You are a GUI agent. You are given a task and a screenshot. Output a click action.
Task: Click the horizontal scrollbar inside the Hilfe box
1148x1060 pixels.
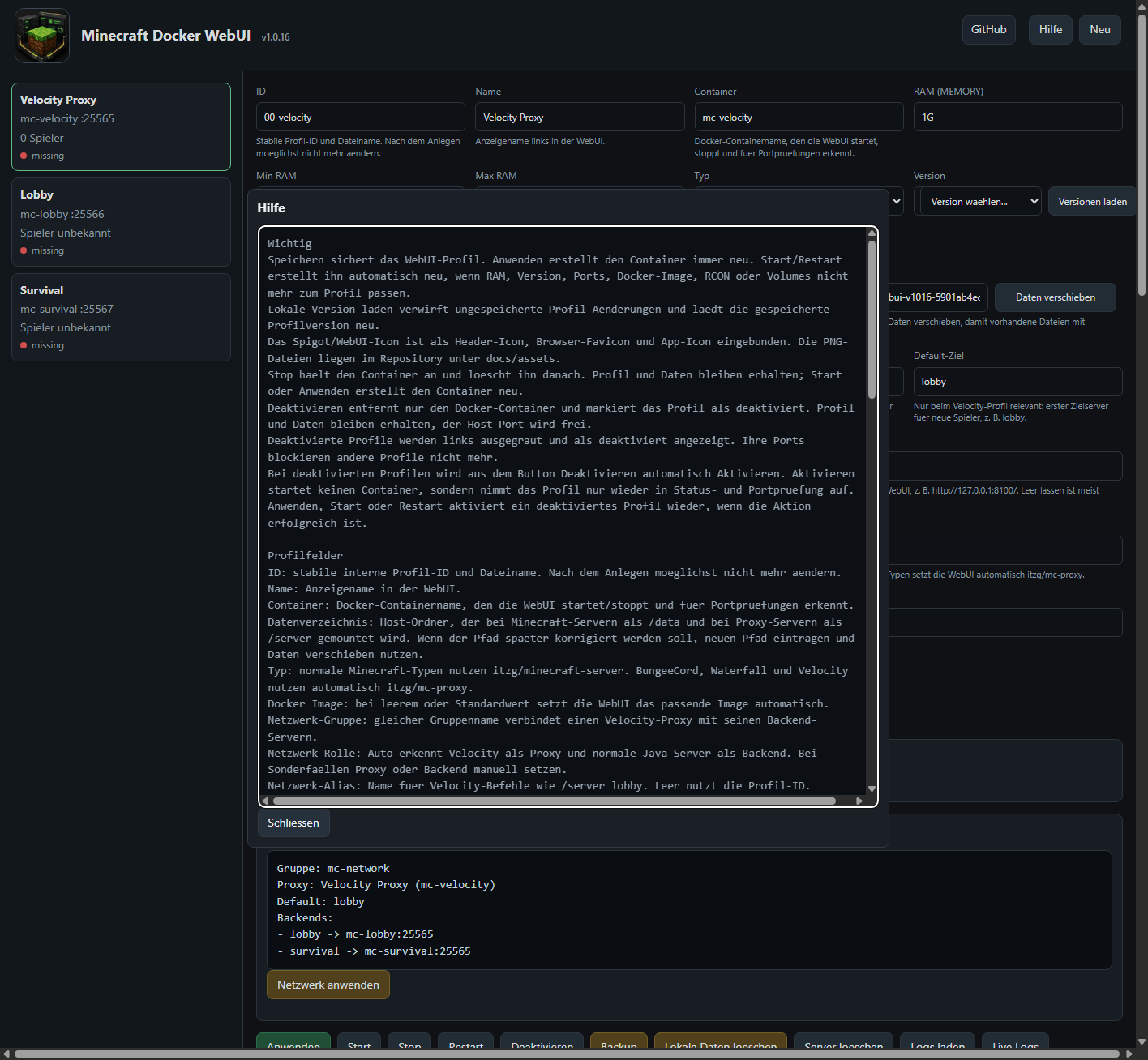point(555,801)
